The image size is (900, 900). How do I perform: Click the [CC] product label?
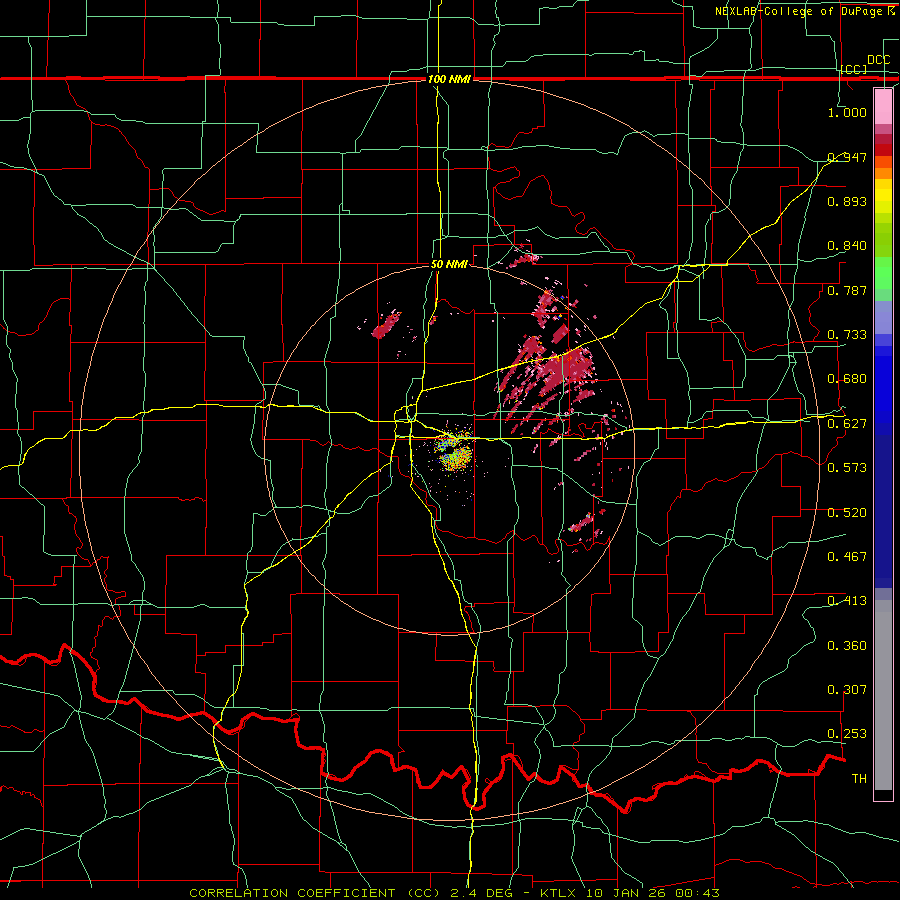click(854, 69)
